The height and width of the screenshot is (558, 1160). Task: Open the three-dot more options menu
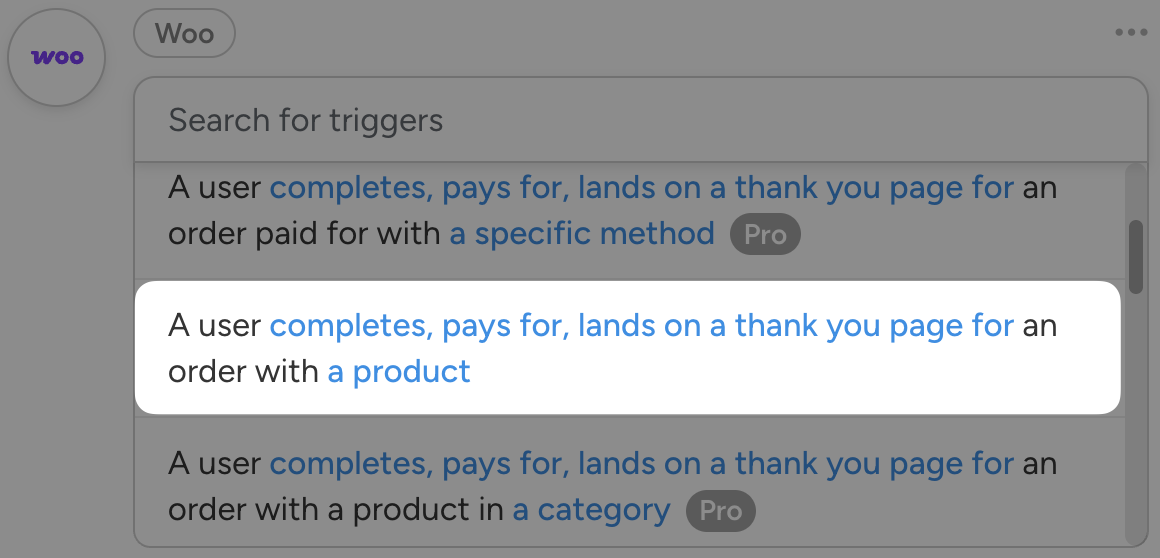tap(1131, 33)
